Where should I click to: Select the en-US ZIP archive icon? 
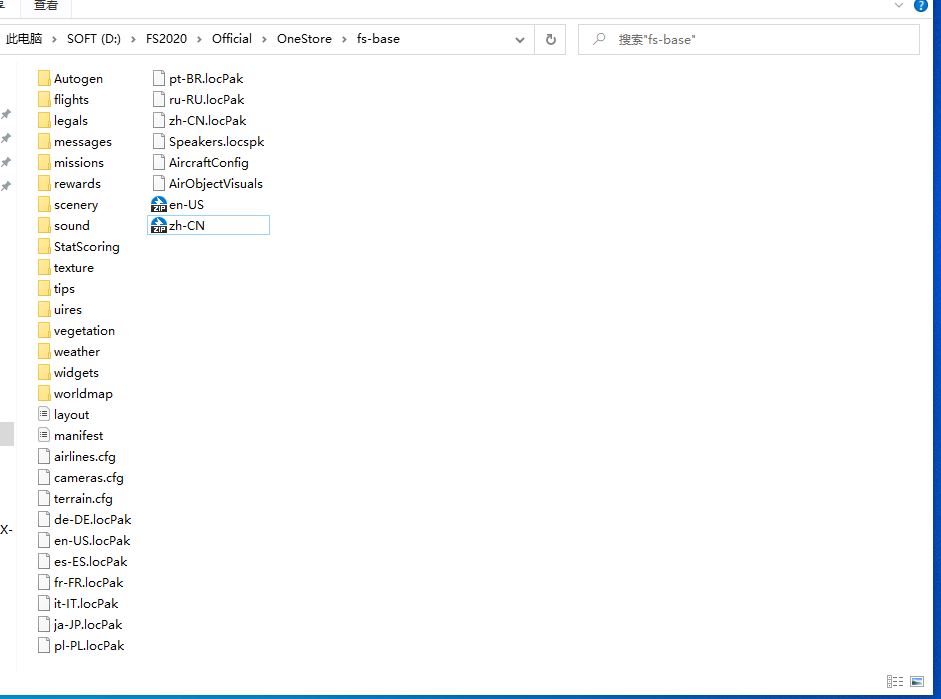click(x=158, y=205)
